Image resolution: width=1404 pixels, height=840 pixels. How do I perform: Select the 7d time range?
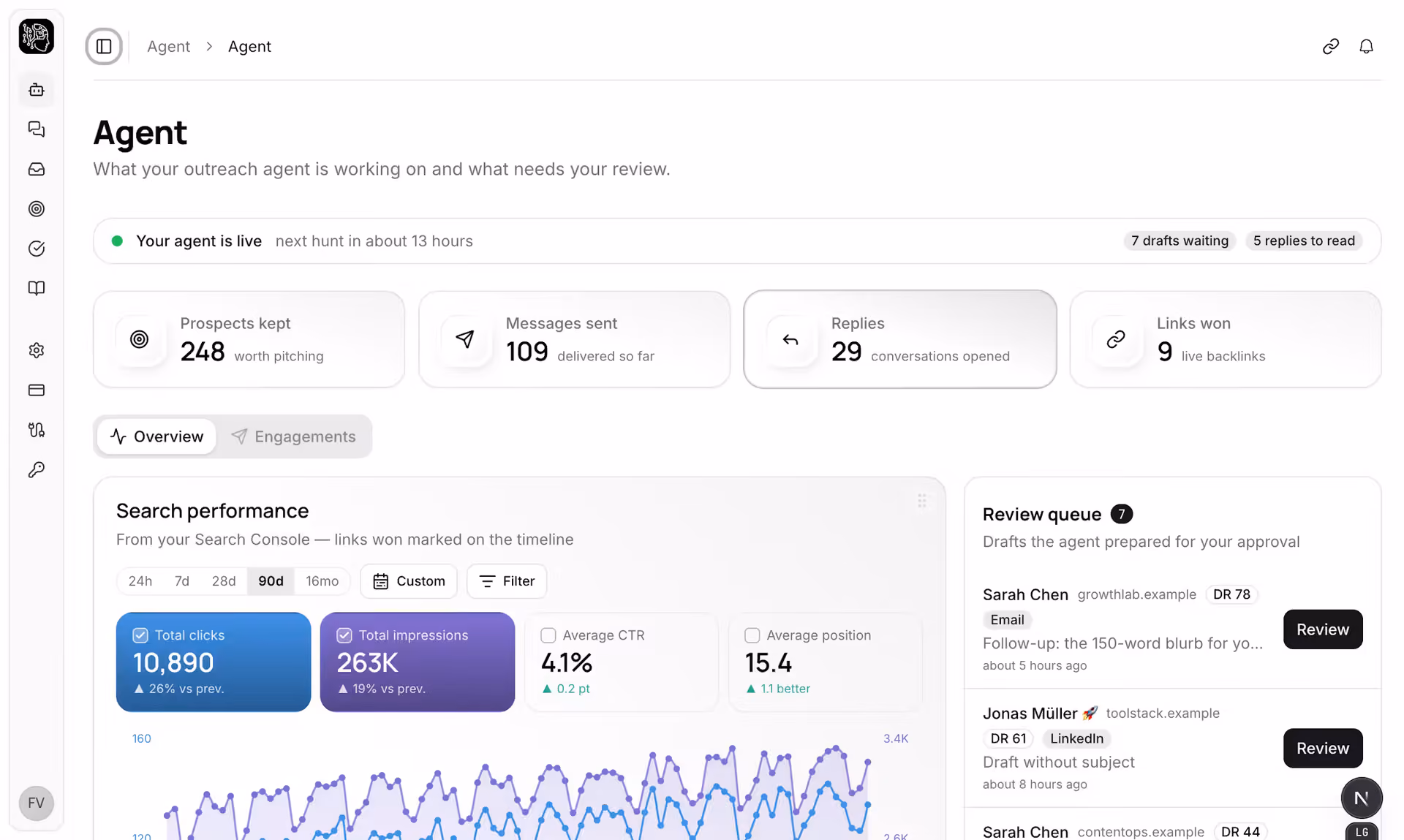182,581
